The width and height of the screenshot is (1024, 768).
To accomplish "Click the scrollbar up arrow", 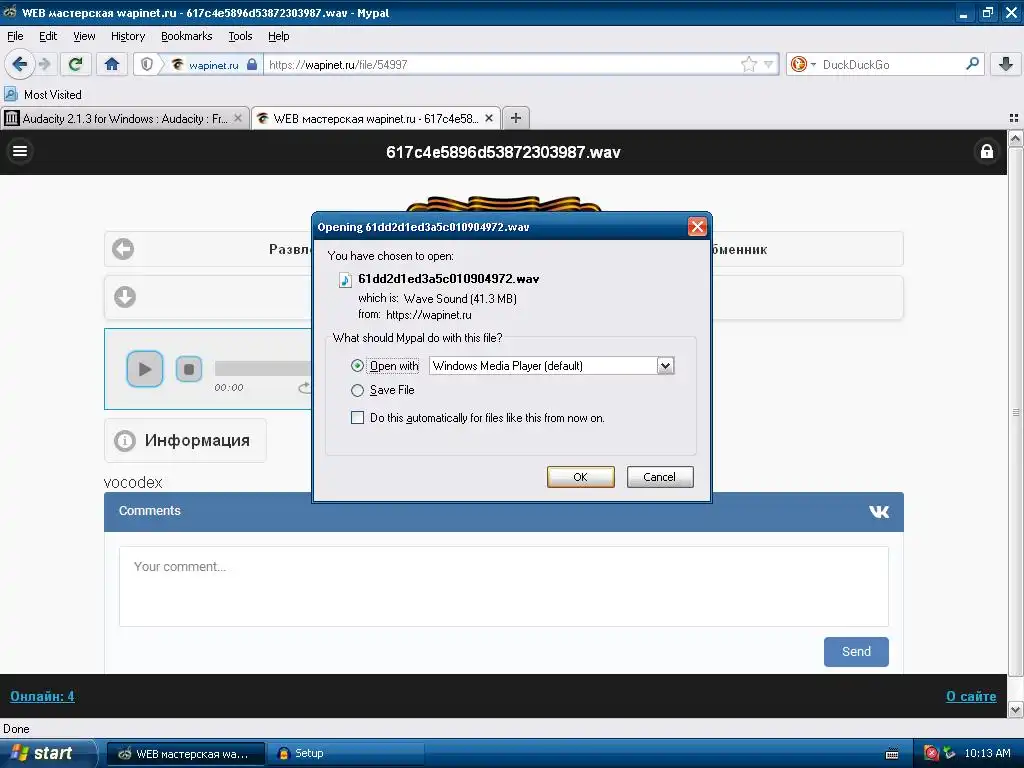I will [1016, 138].
